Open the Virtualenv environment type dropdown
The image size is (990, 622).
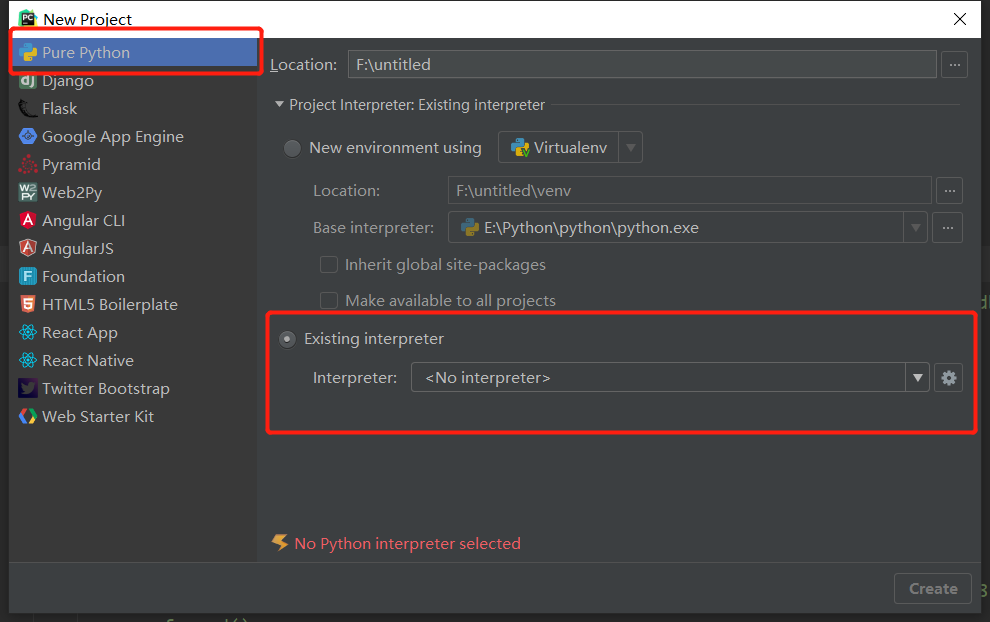coord(570,147)
